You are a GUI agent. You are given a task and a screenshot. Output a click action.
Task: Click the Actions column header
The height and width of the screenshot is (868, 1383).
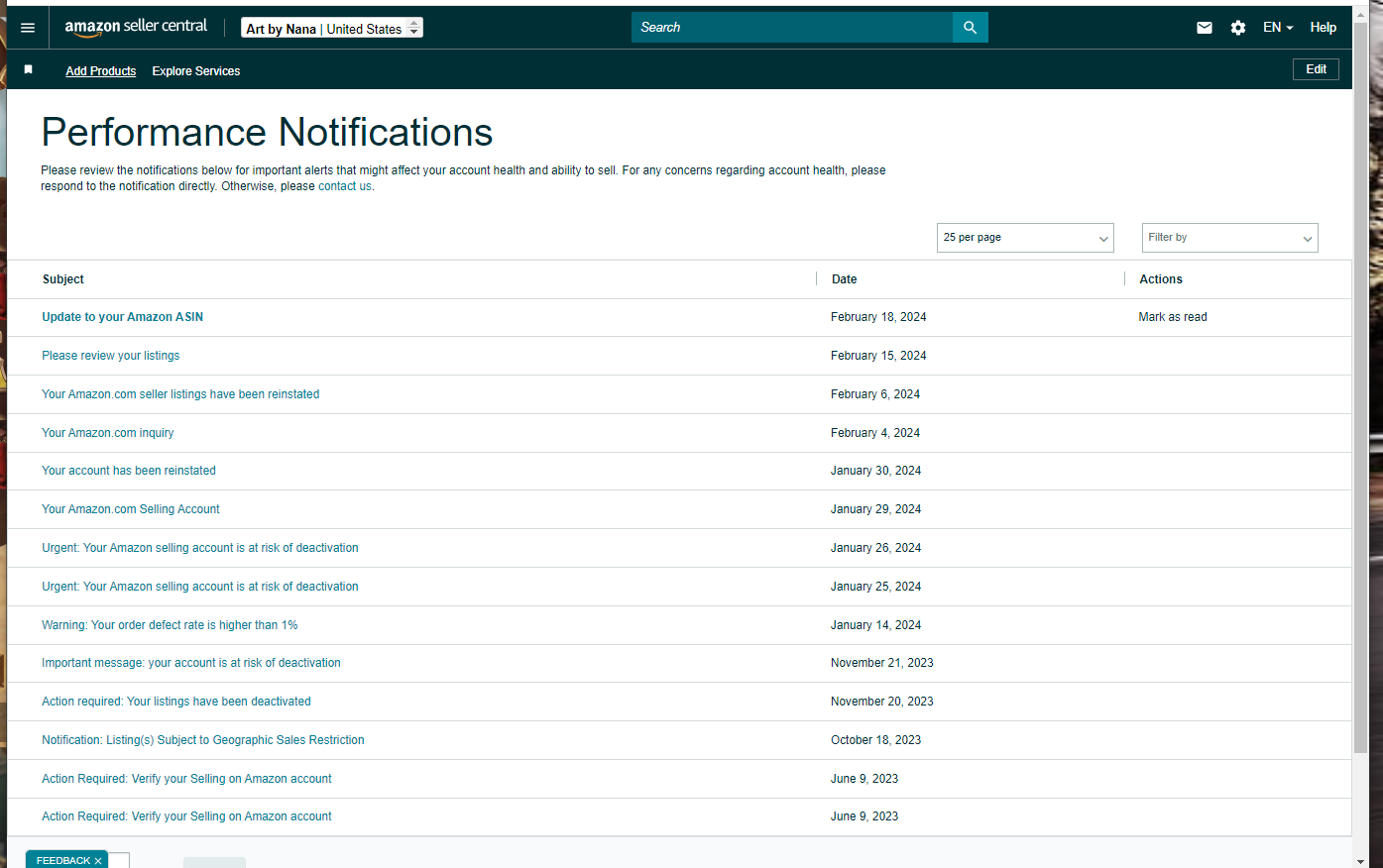[x=1161, y=279]
